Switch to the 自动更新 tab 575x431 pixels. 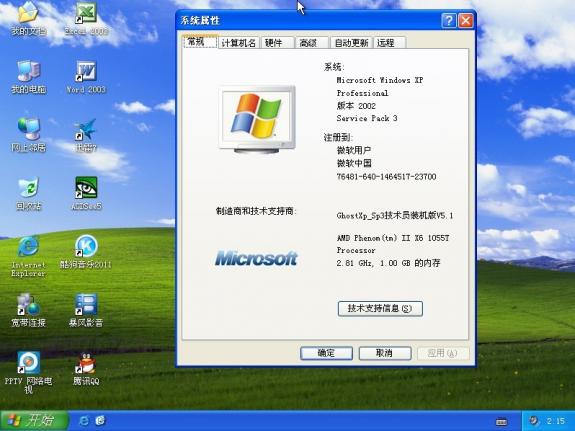(351, 43)
